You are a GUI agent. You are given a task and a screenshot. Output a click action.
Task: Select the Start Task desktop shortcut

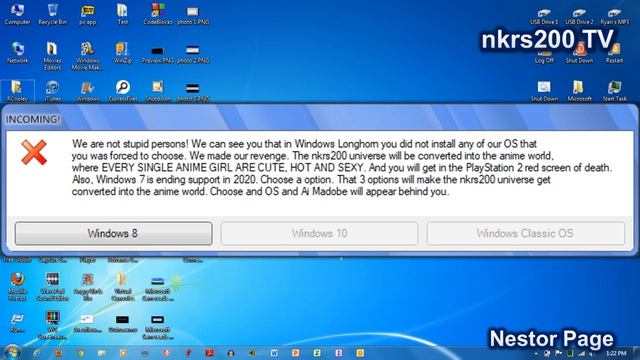point(615,91)
